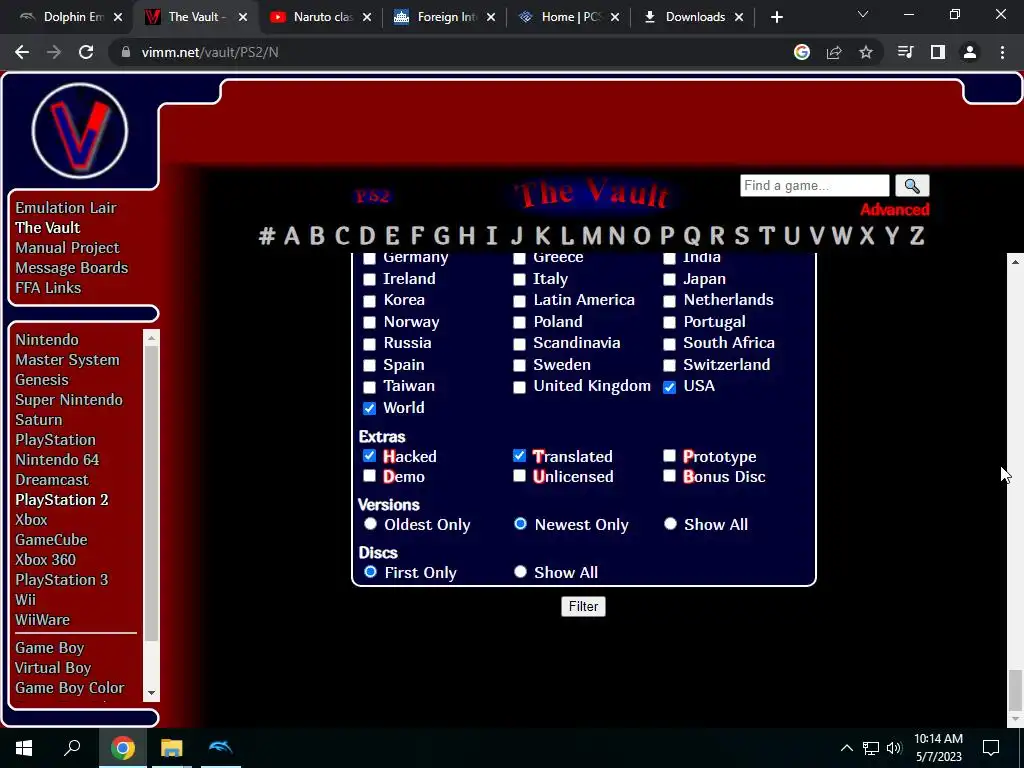Open Manual Project link
Viewport: 1024px width, 768px height.
tap(67, 248)
